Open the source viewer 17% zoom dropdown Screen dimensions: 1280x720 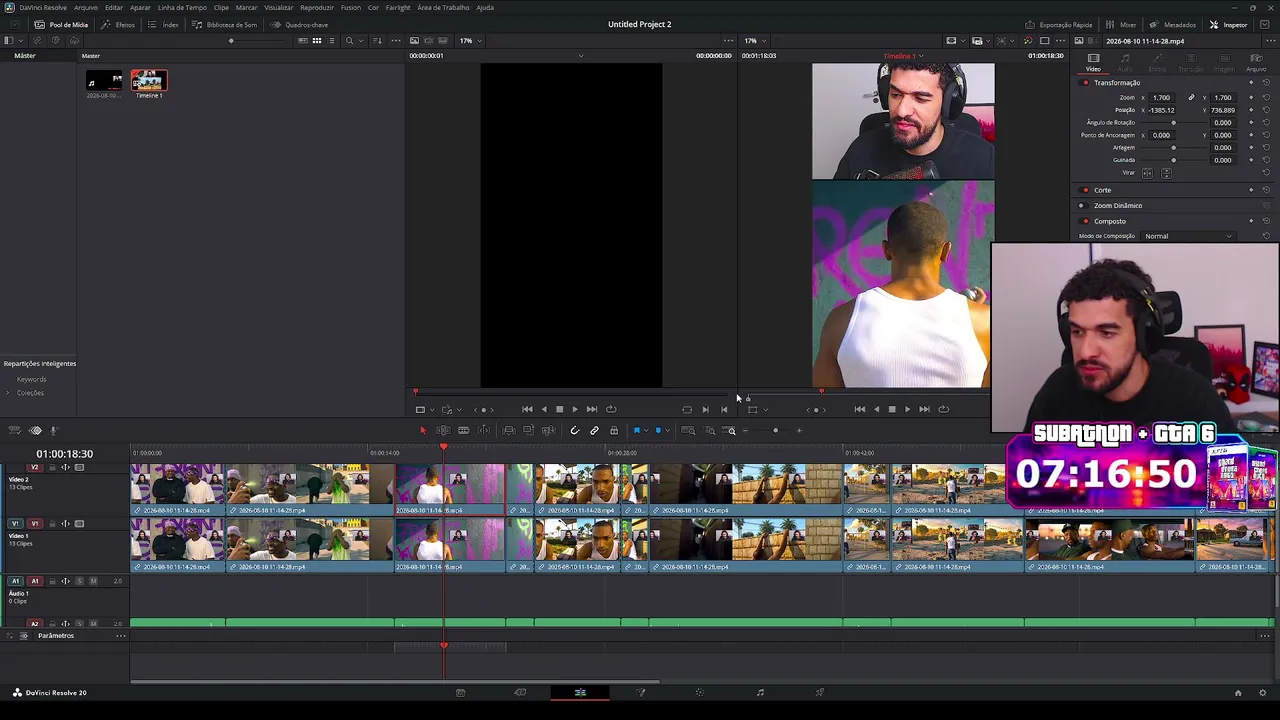(x=469, y=40)
